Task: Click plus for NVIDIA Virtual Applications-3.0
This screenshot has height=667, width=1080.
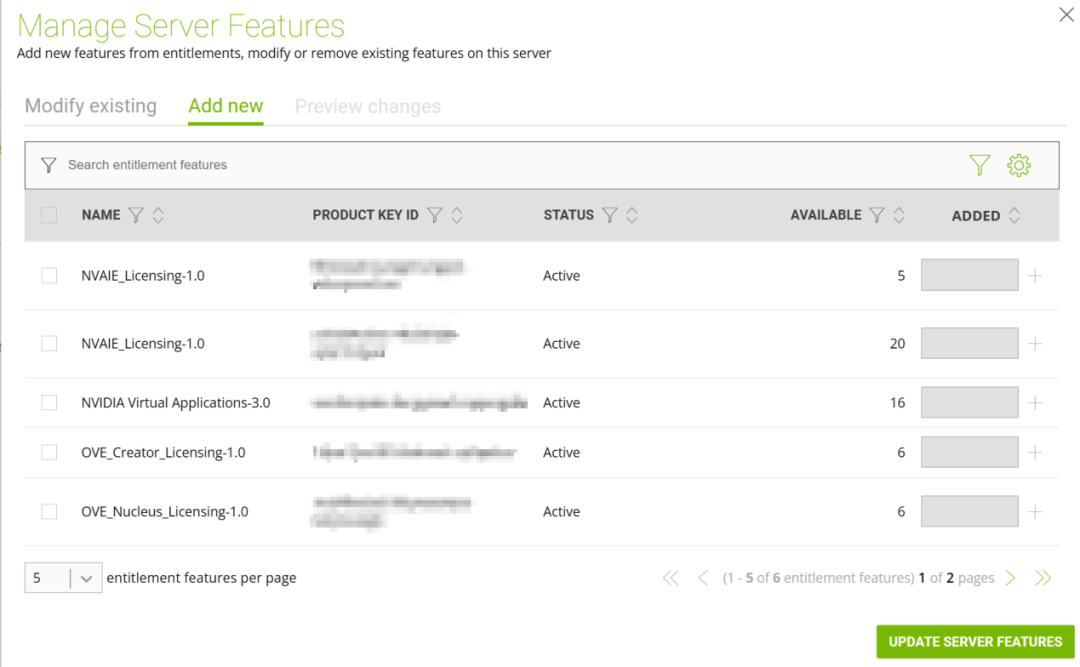Action: [x=1035, y=402]
